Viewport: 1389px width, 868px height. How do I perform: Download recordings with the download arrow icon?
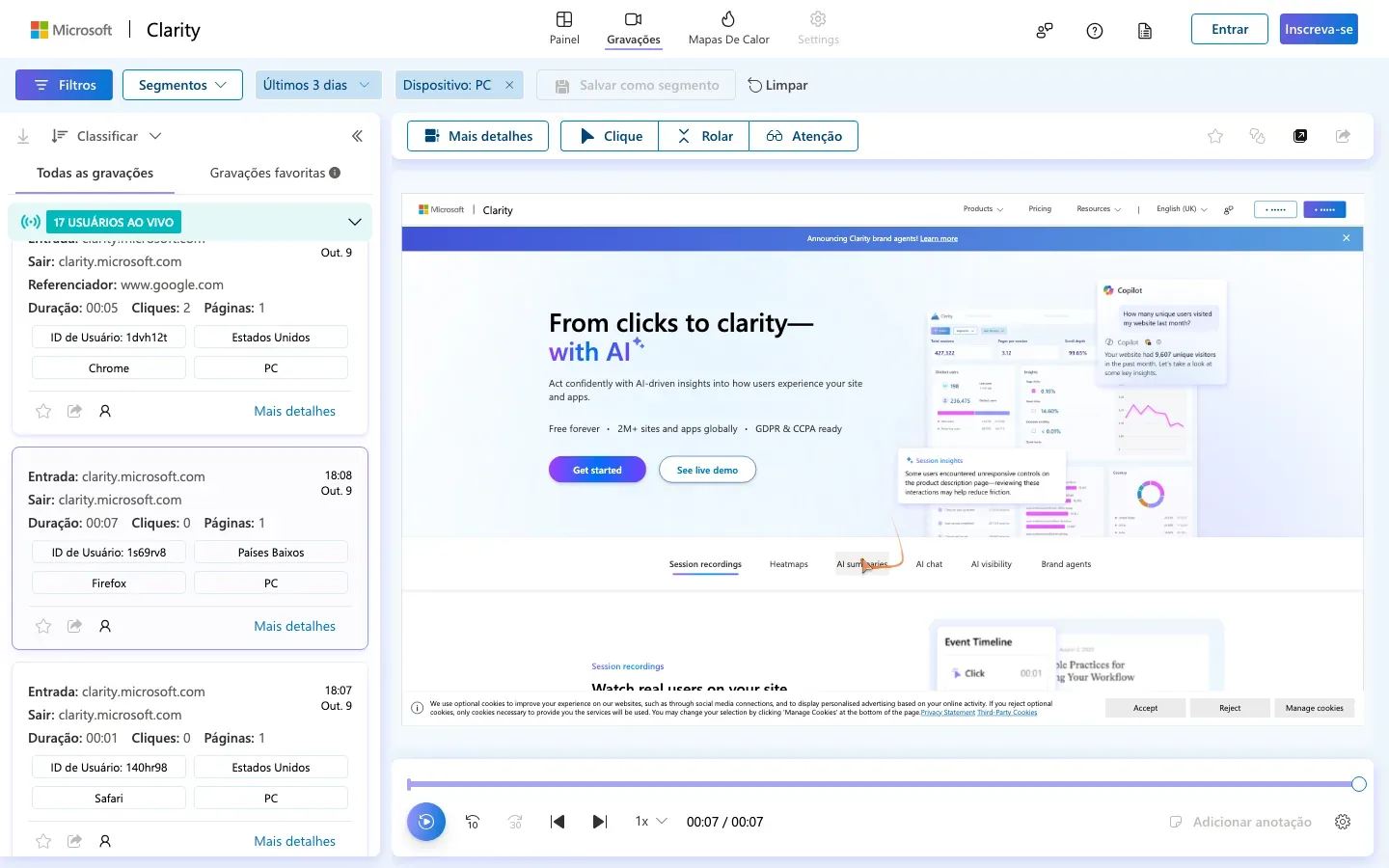click(x=23, y=136)
